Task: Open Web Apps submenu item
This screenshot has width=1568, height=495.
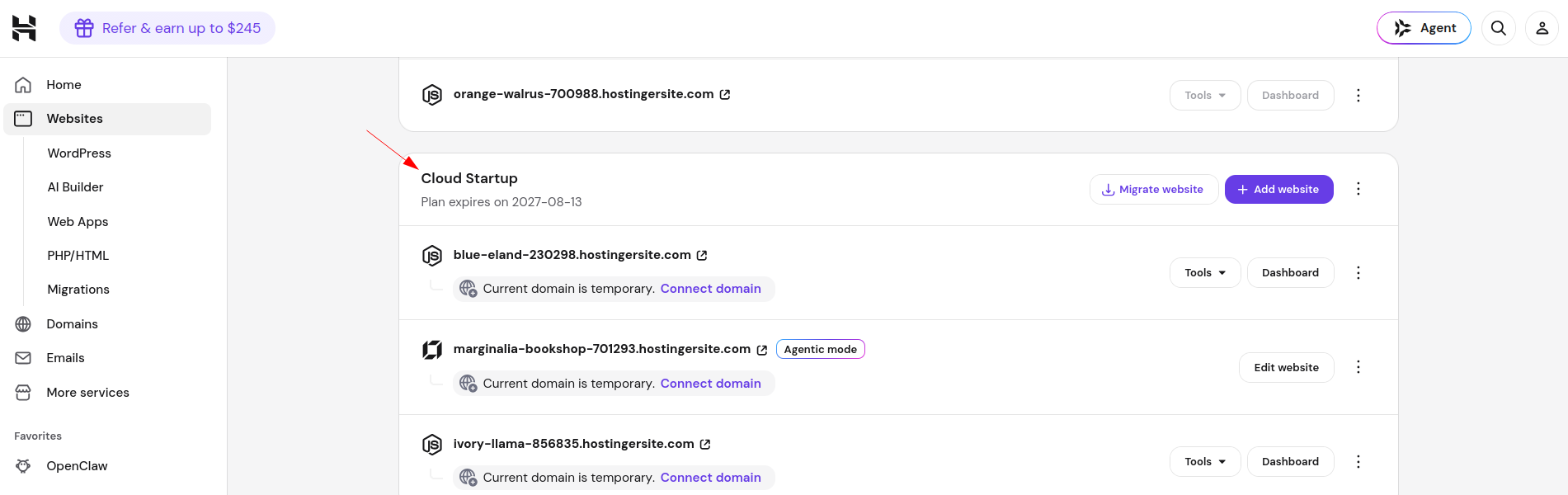Action: point(78,222)
